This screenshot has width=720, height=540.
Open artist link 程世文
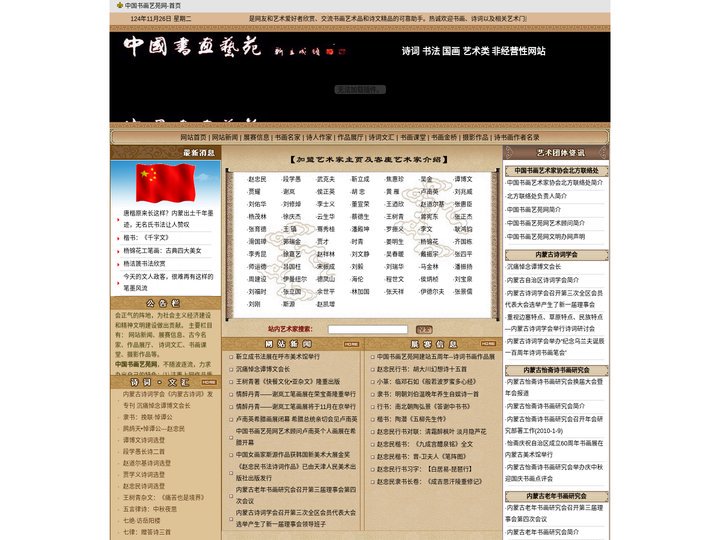click(395, 279)
